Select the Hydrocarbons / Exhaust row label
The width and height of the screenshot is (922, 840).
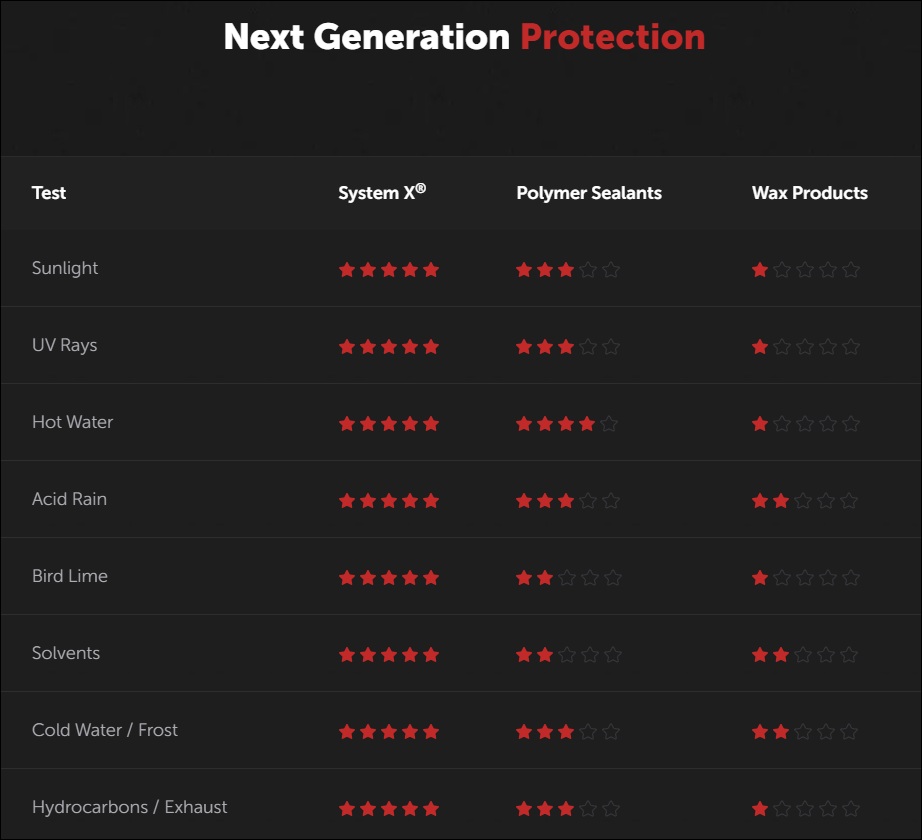[130, 807]
